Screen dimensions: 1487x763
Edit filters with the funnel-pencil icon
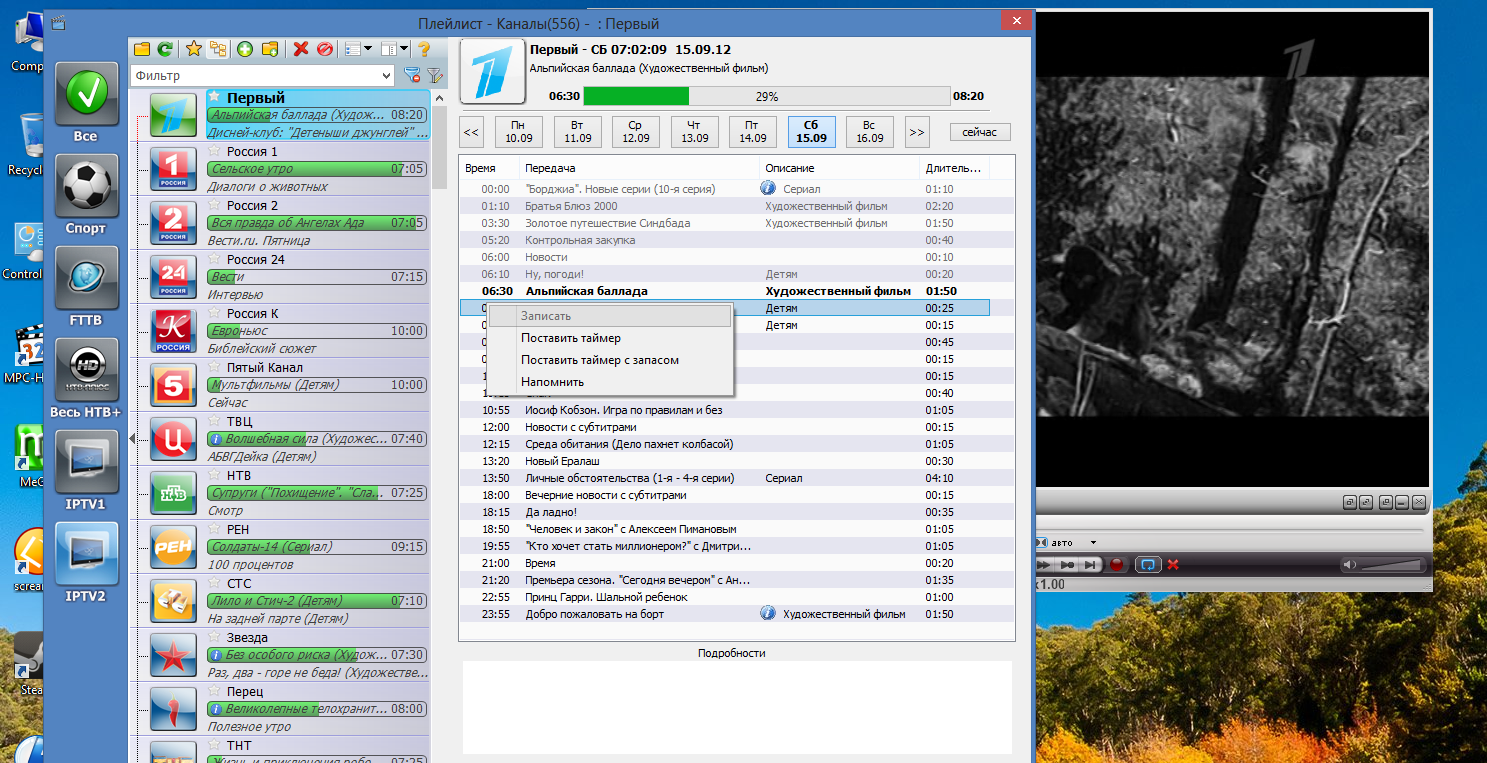point(435,75)
